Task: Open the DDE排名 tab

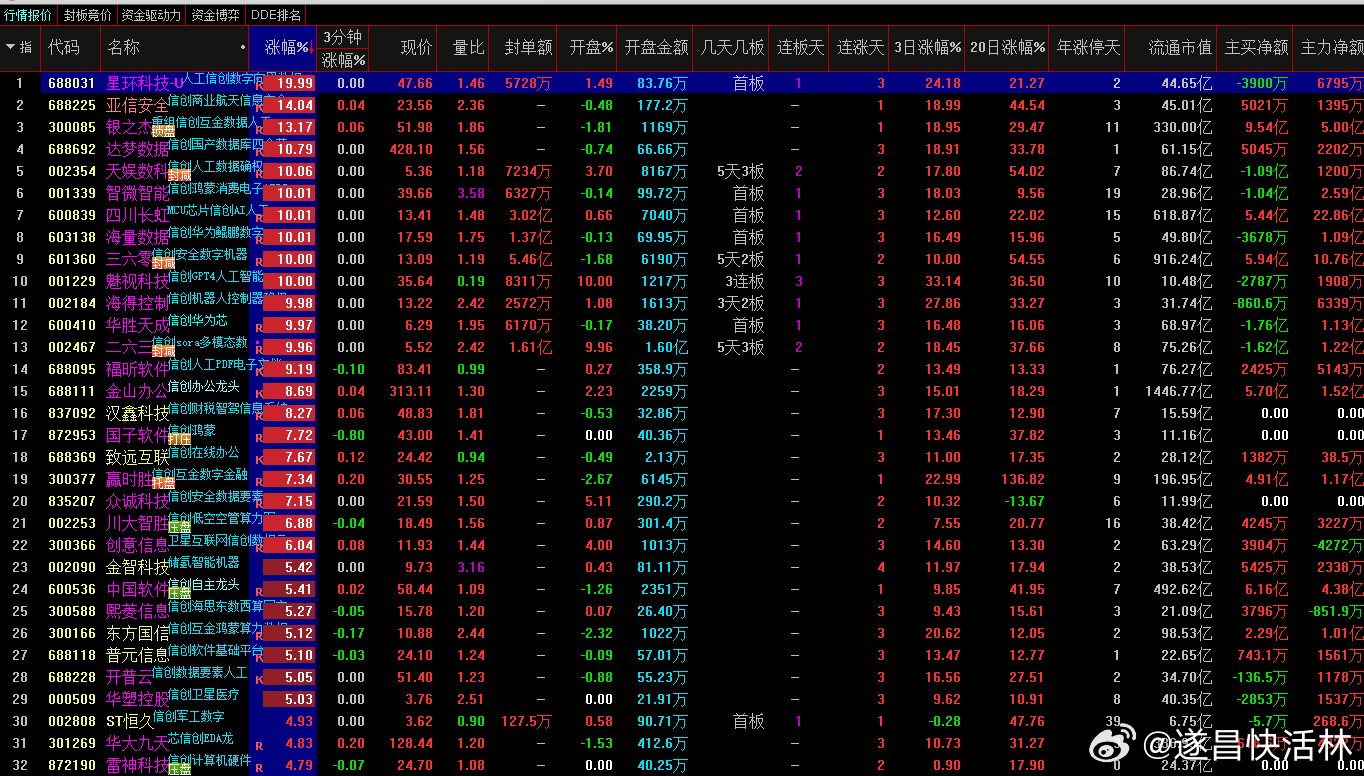Action: coord(275,15)
